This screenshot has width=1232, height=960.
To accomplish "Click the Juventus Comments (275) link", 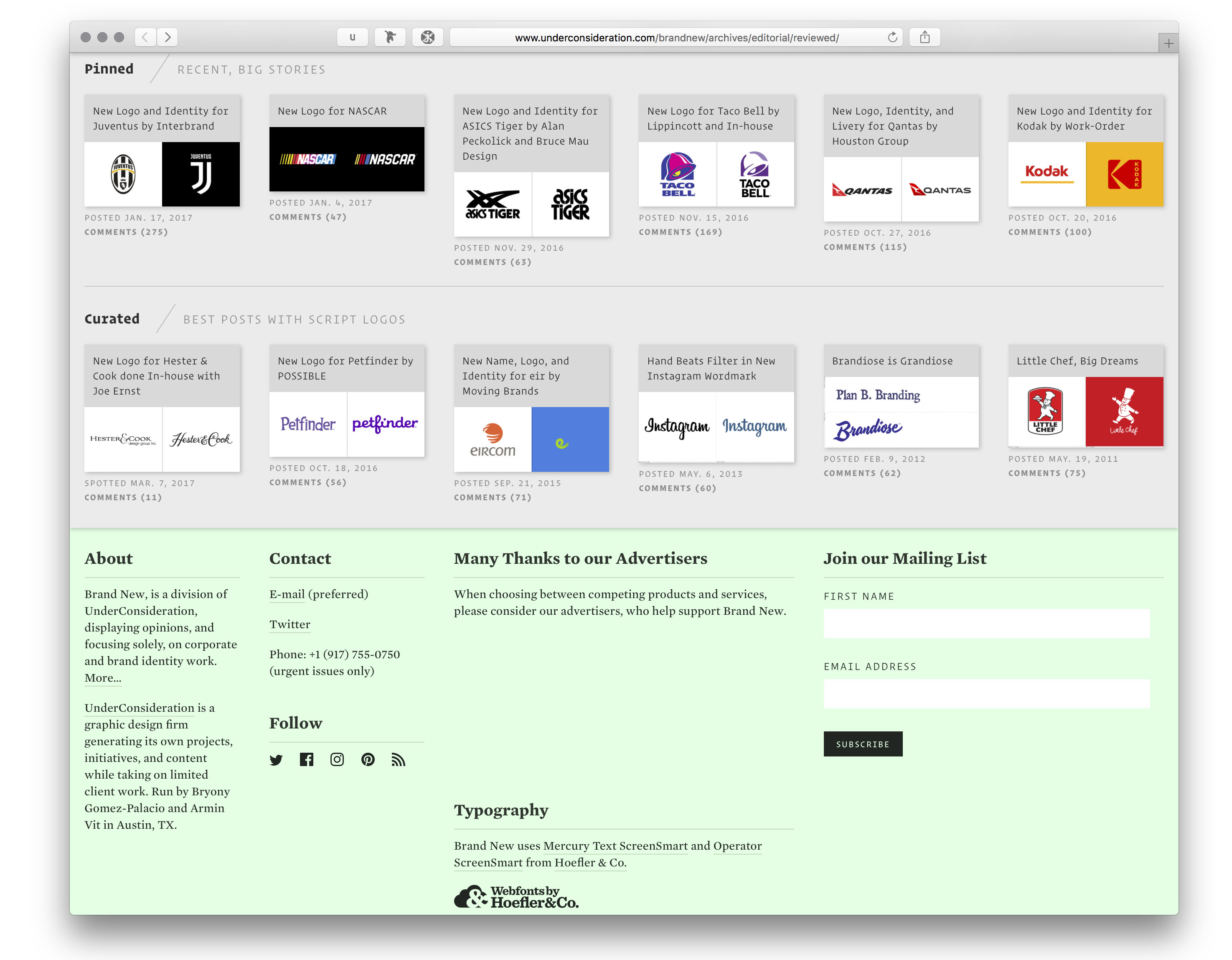I will [126, 232].
